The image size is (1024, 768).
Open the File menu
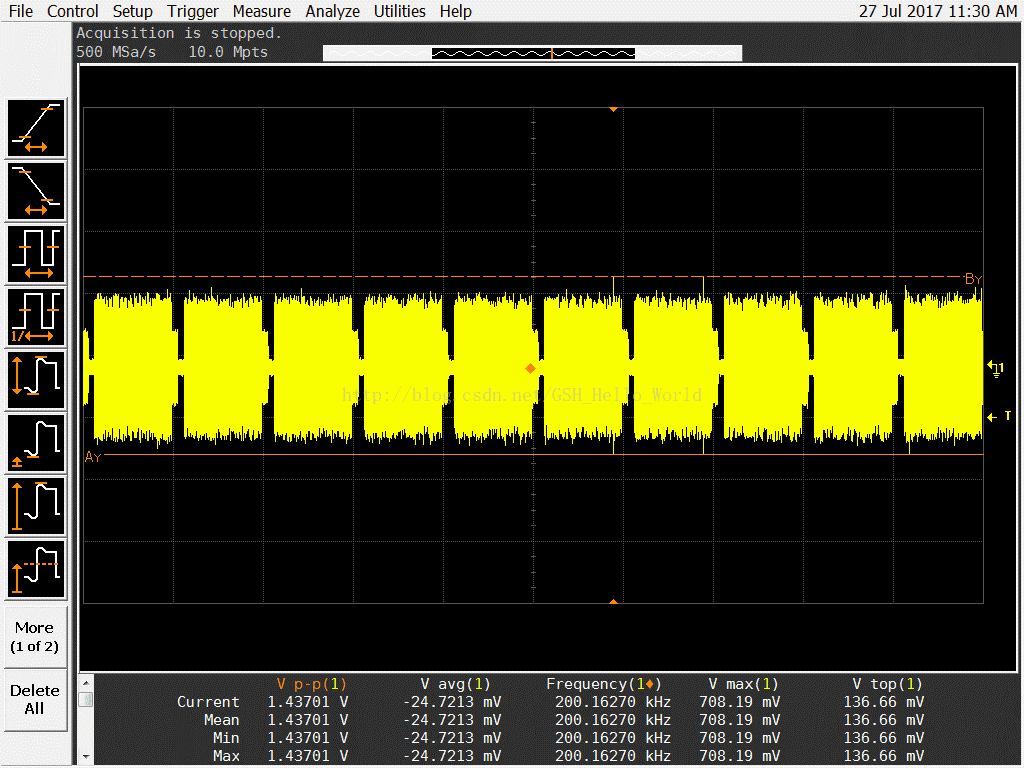coord(21,11)
